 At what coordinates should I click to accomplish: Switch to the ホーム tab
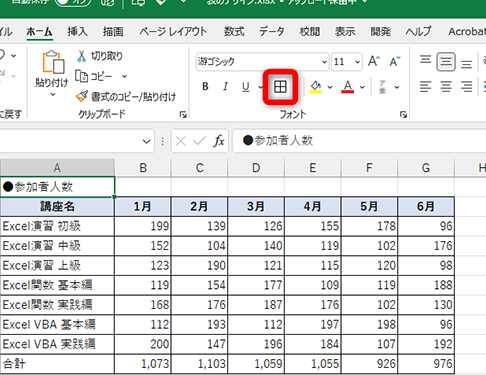39,32
